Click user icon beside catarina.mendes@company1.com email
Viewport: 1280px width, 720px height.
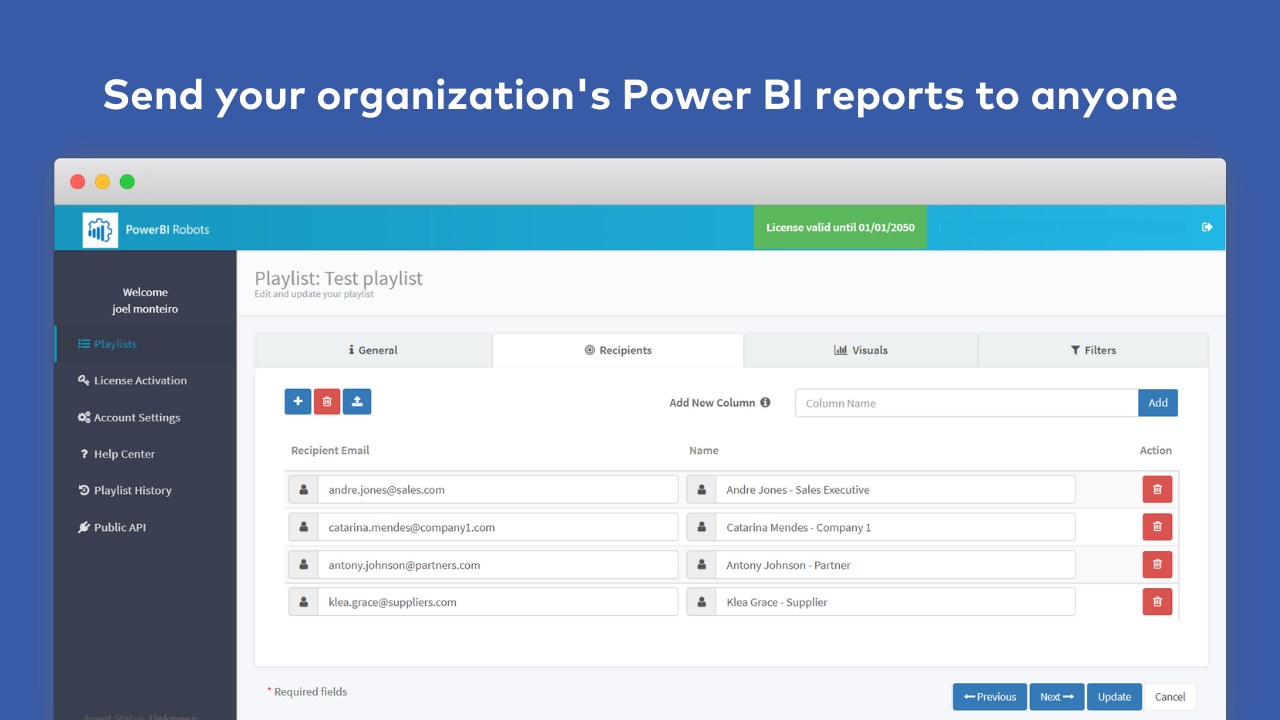tap(303, 527)
